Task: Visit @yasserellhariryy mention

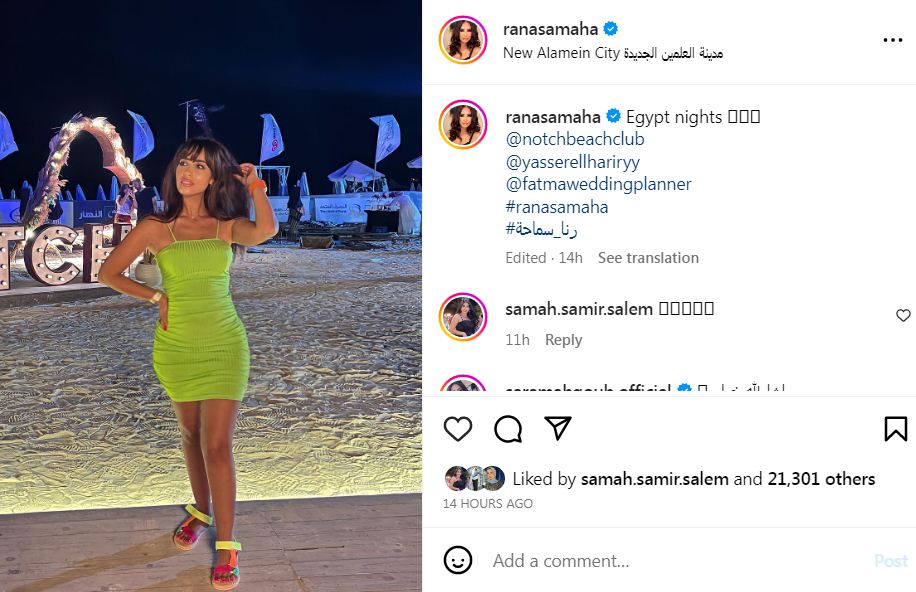Action: coord(572,162)
